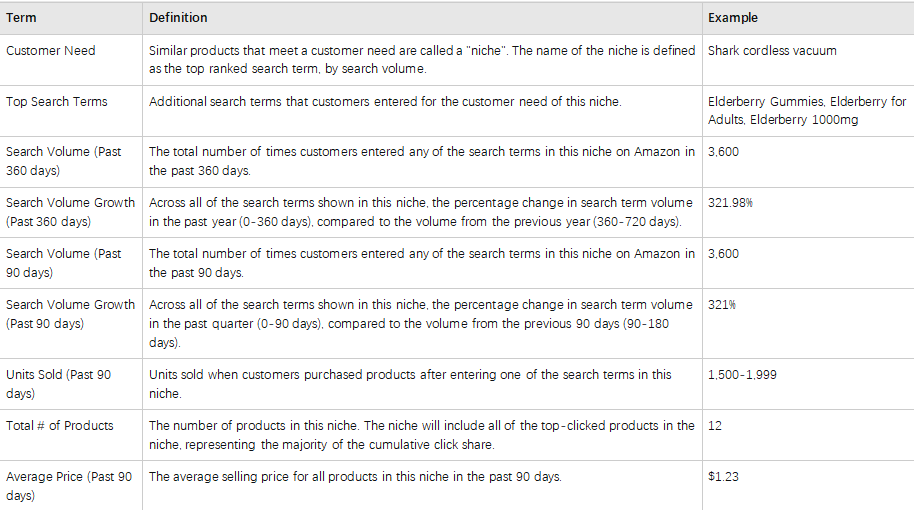Select the Customer Need term cell
The image size is (914, 510).
51,51
